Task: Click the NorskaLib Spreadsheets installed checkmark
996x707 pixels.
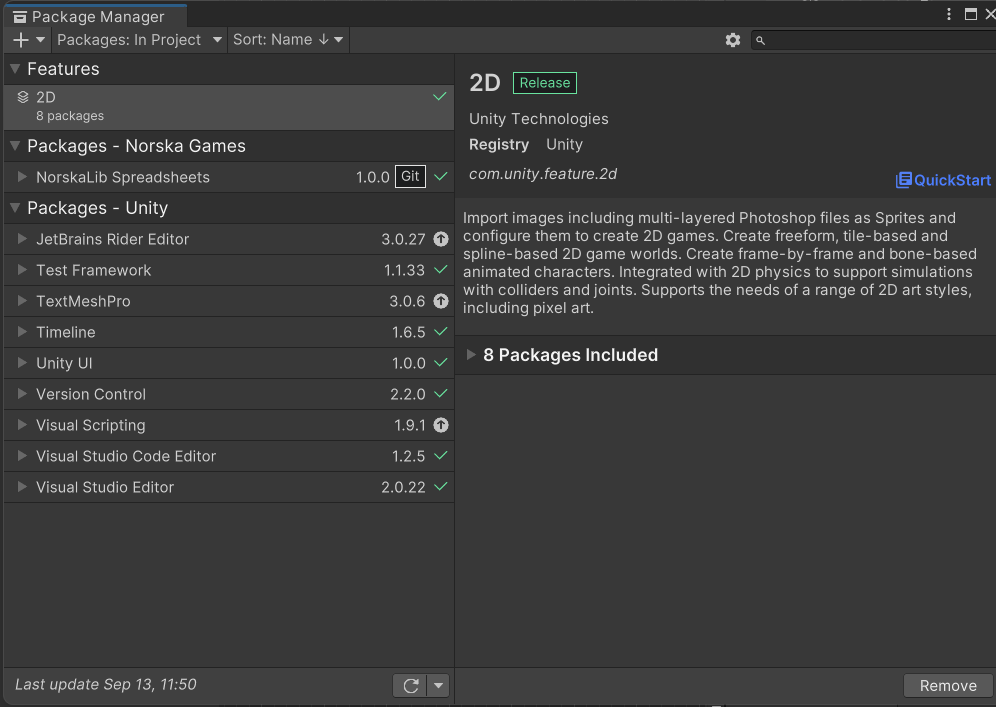Action: coord(440,176)
